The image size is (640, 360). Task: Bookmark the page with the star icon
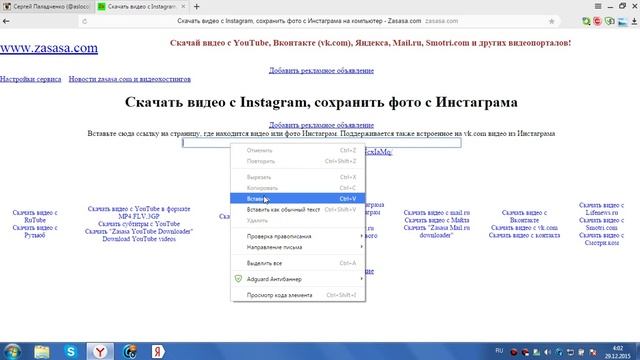tap(551, 21)
